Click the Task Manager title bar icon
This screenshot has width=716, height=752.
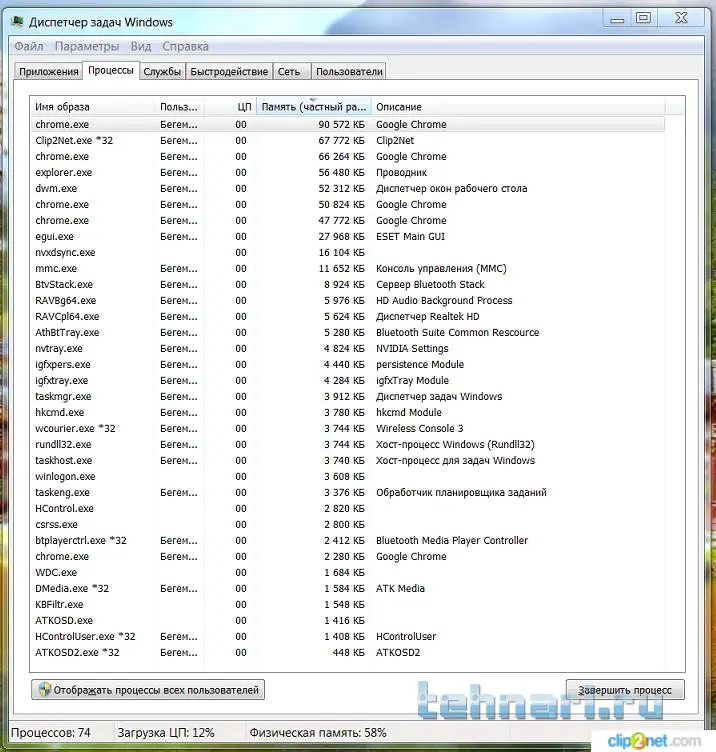tap(18, 22)
